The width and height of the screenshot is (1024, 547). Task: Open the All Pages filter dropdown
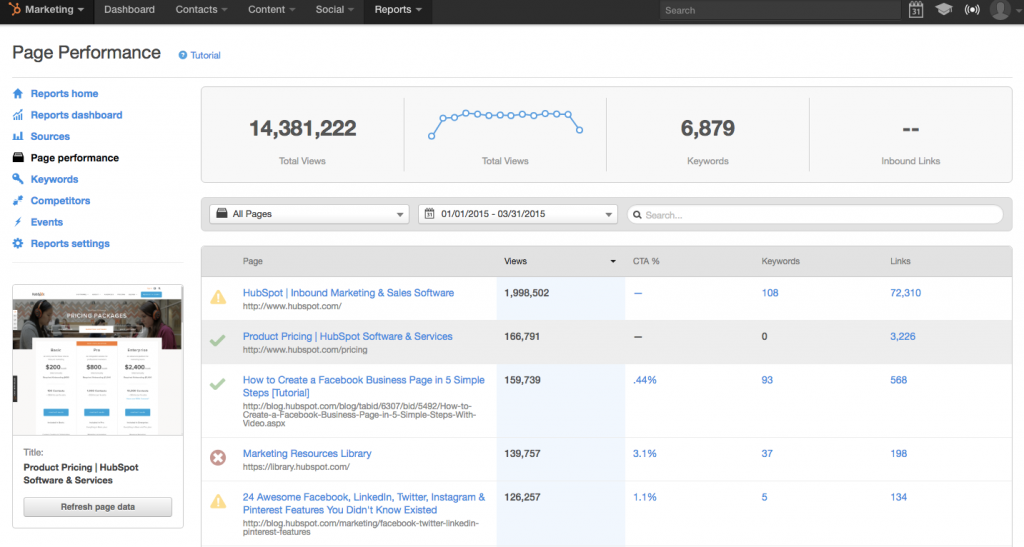point(310,214)
